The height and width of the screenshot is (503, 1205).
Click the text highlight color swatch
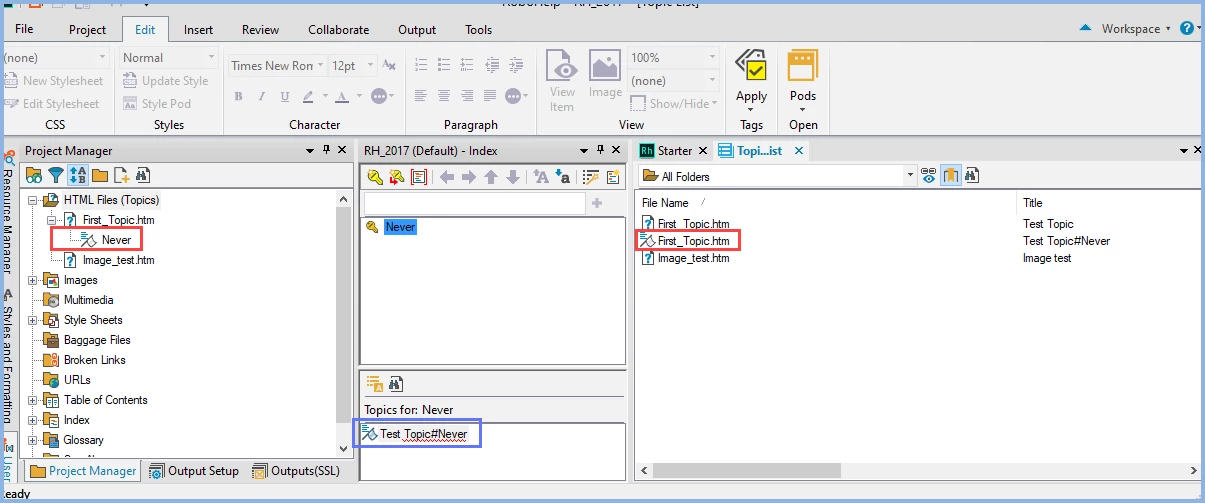pos(308,97)
